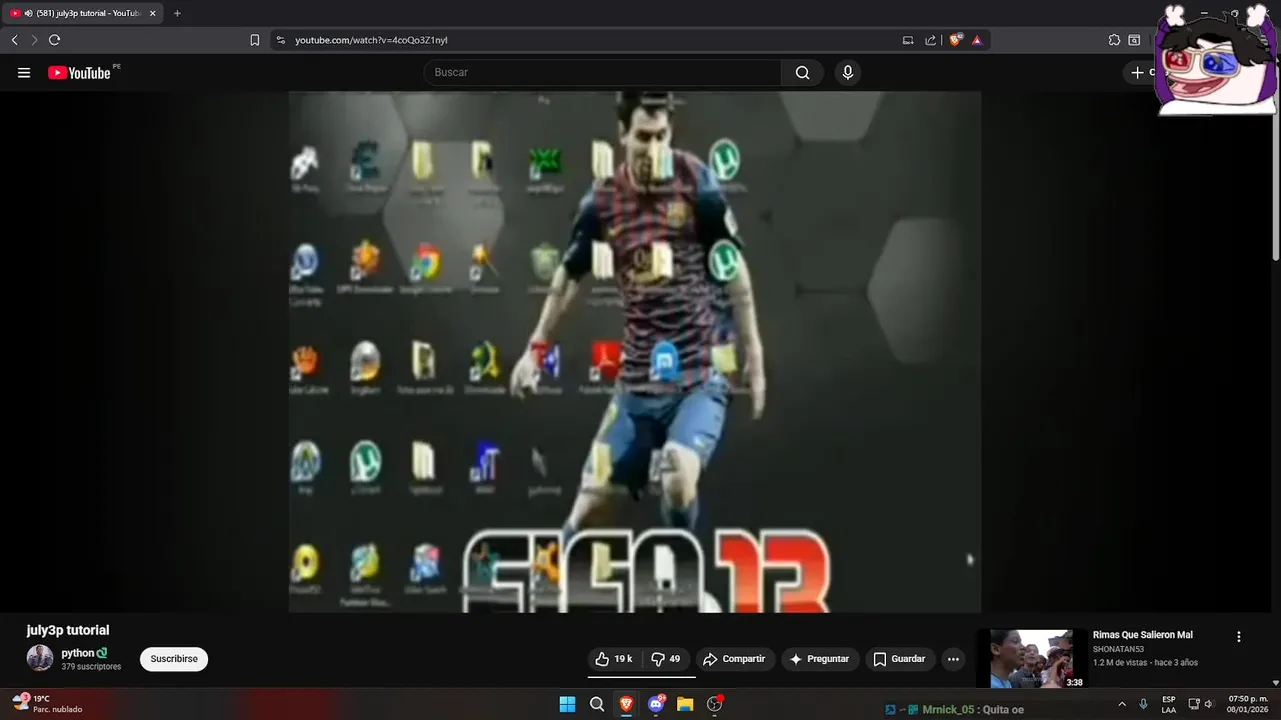
Task: Click the youtube.com address bar URL
Action: 371,40
